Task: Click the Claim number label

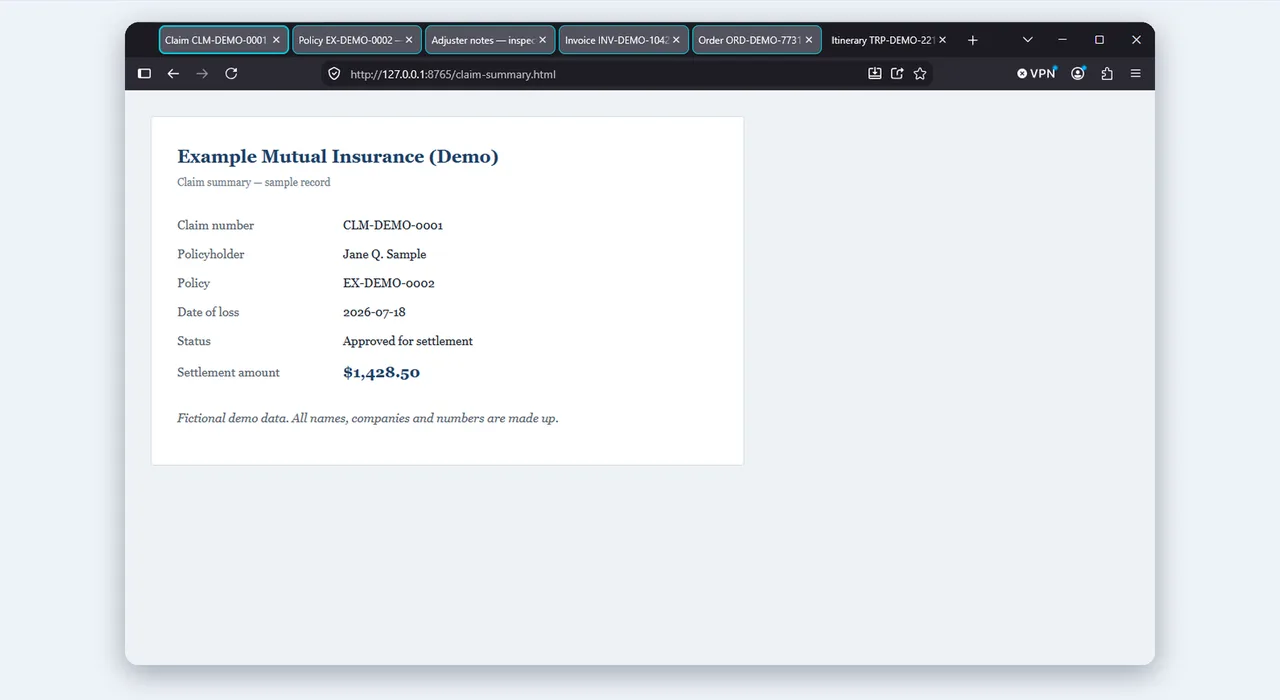Action: click(216, 225)
